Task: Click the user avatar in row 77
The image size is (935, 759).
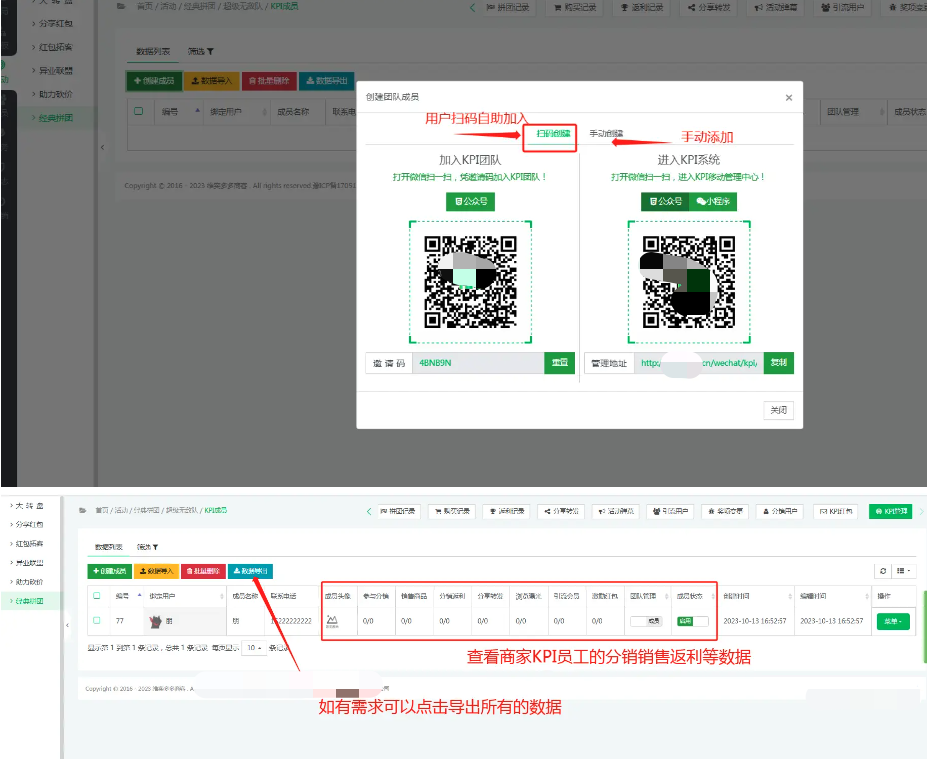Action: (x=156, y=621)
